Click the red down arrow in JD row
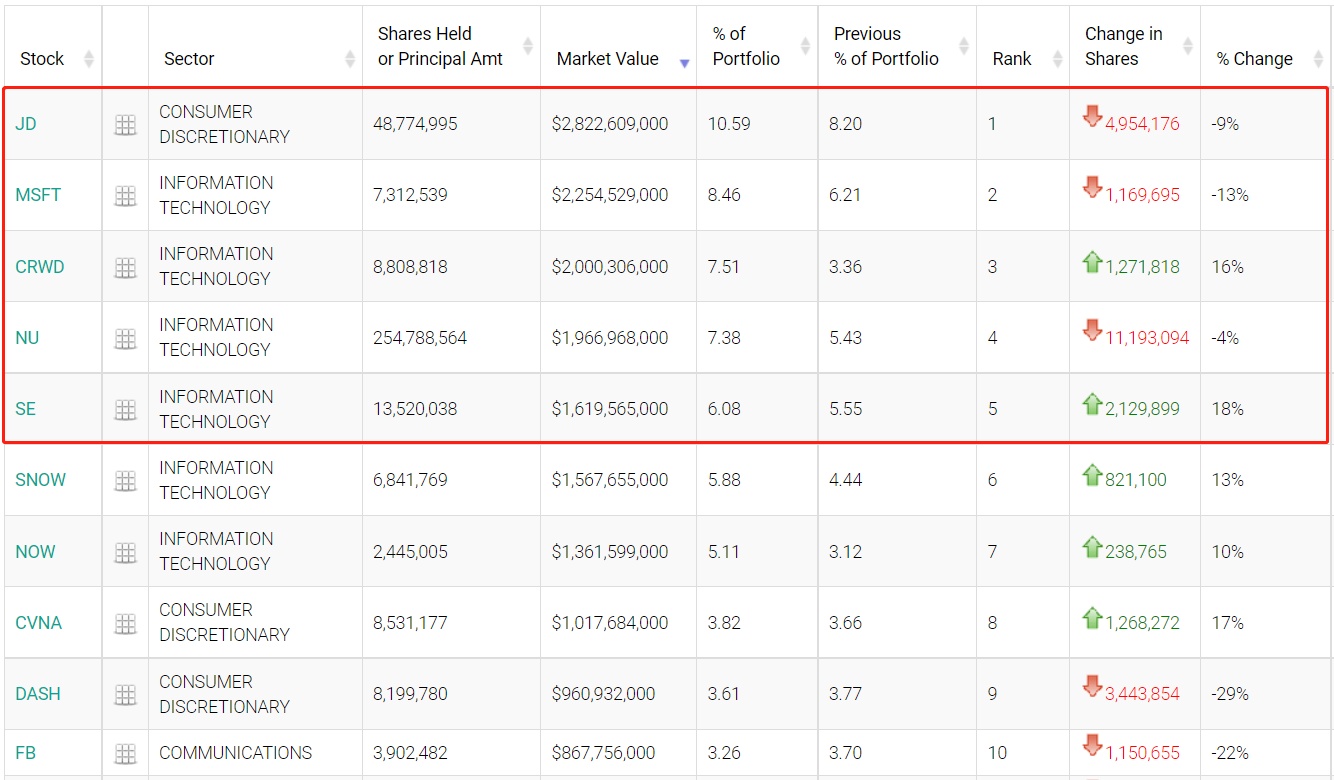This screenshot has width=1334, height=780. tap(1092, 117)
